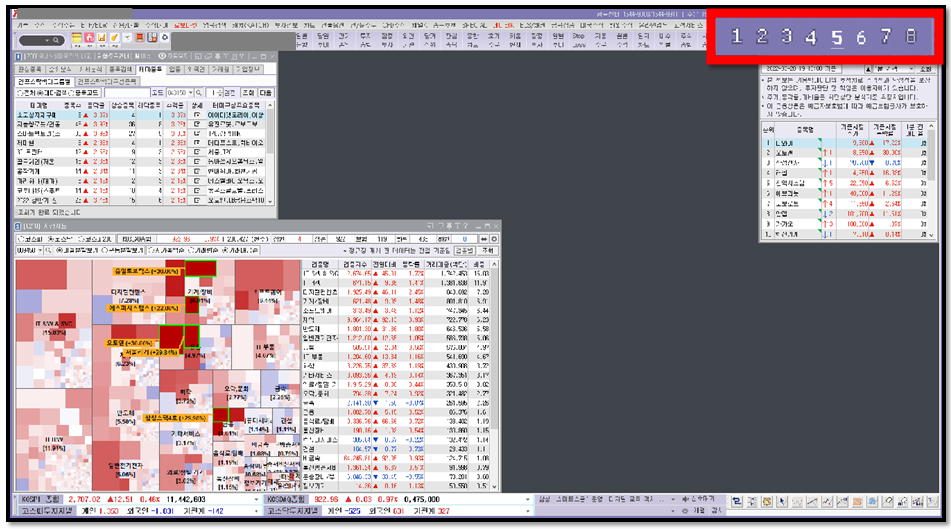Click 조회 button in theme window
The image size is (951, 529).
click(248, 93)
